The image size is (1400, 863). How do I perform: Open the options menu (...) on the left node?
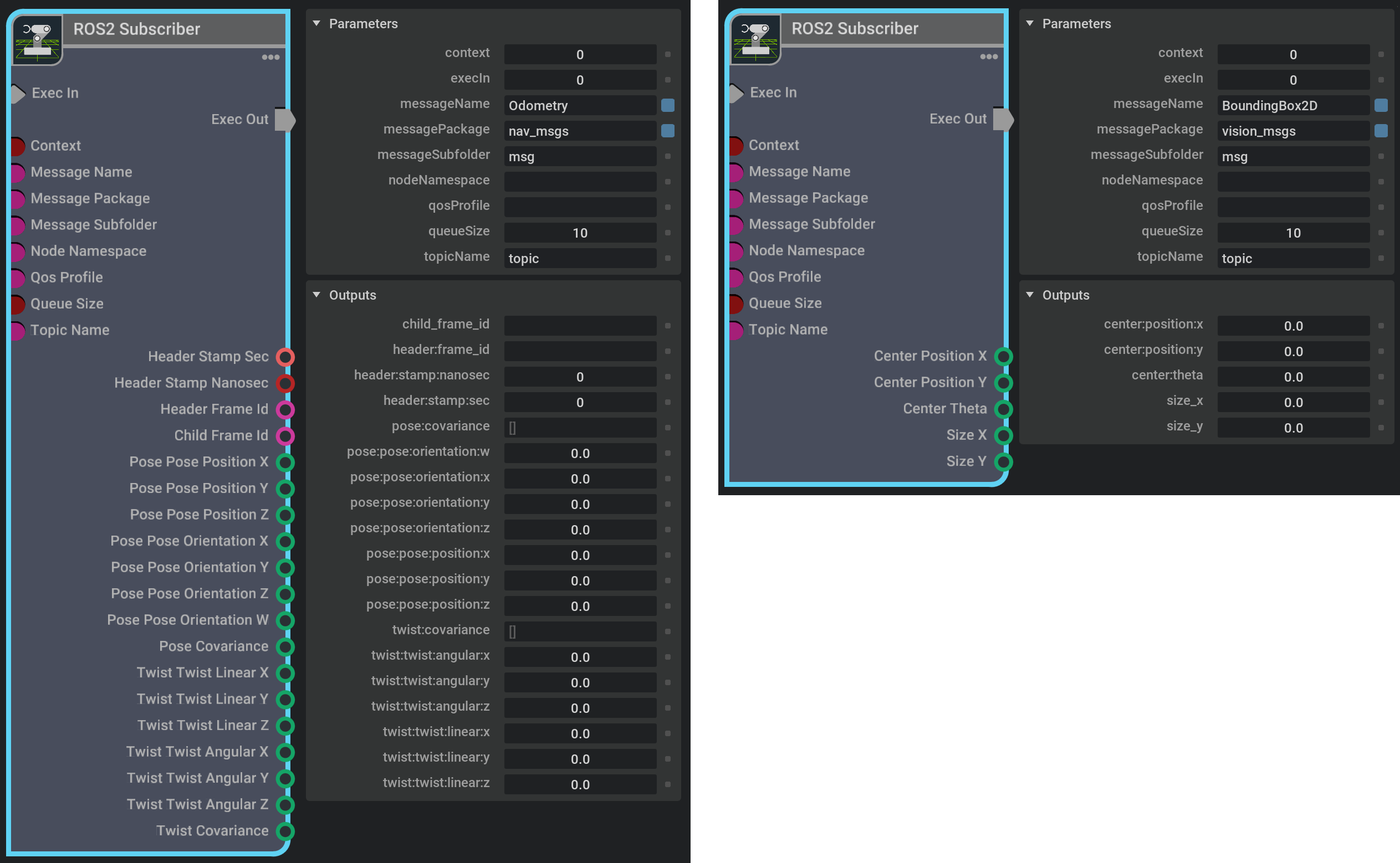tap(272, 56)
